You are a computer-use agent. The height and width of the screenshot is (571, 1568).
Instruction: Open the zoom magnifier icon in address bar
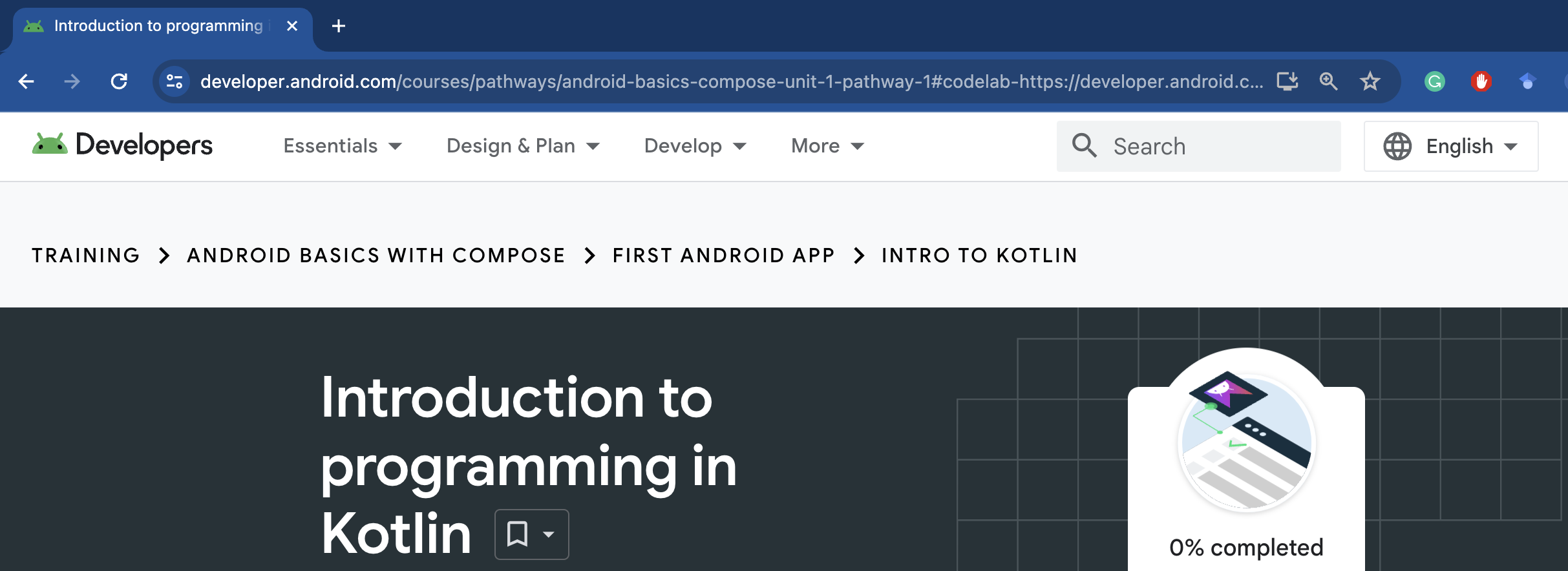(1328, 81)
